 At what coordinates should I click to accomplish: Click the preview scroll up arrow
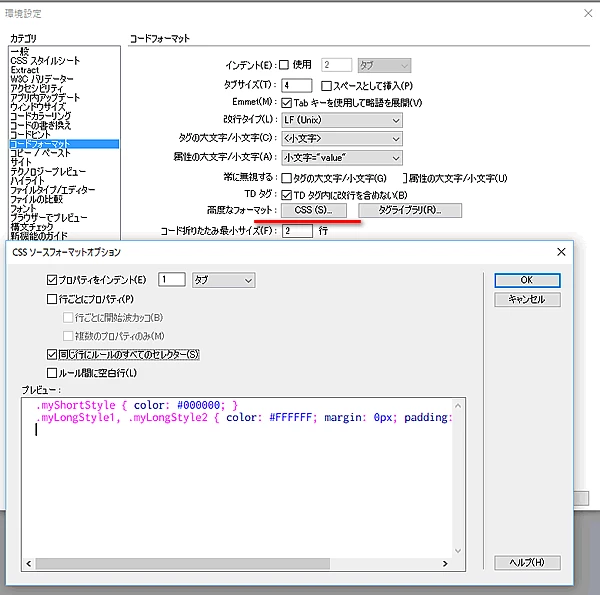pos(458,406)
